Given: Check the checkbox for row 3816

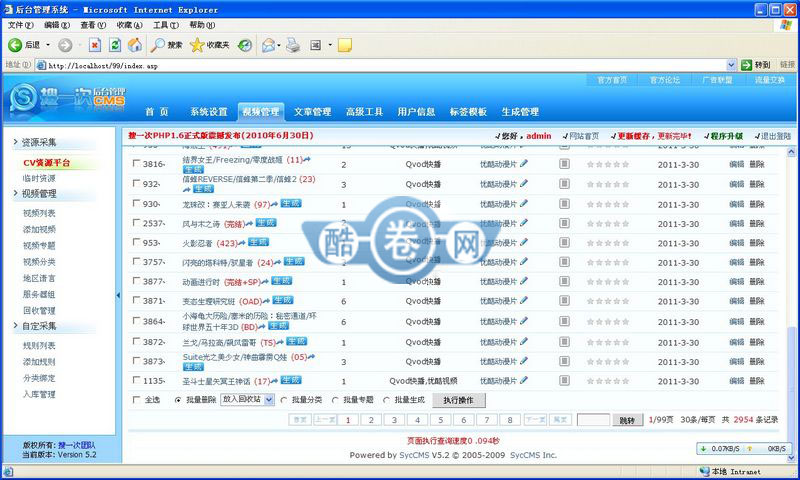Looking at the screenshot, I should (136, 163).
